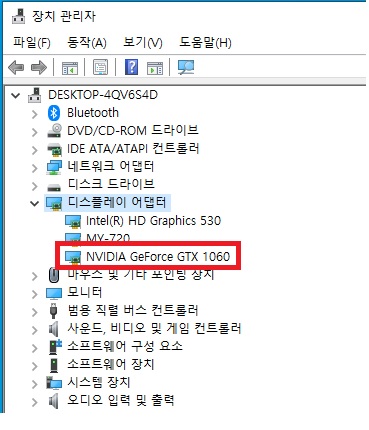Click the 모니터 monitor icon
The height and width of the screenshot is (430, 369).
point(54,294)
